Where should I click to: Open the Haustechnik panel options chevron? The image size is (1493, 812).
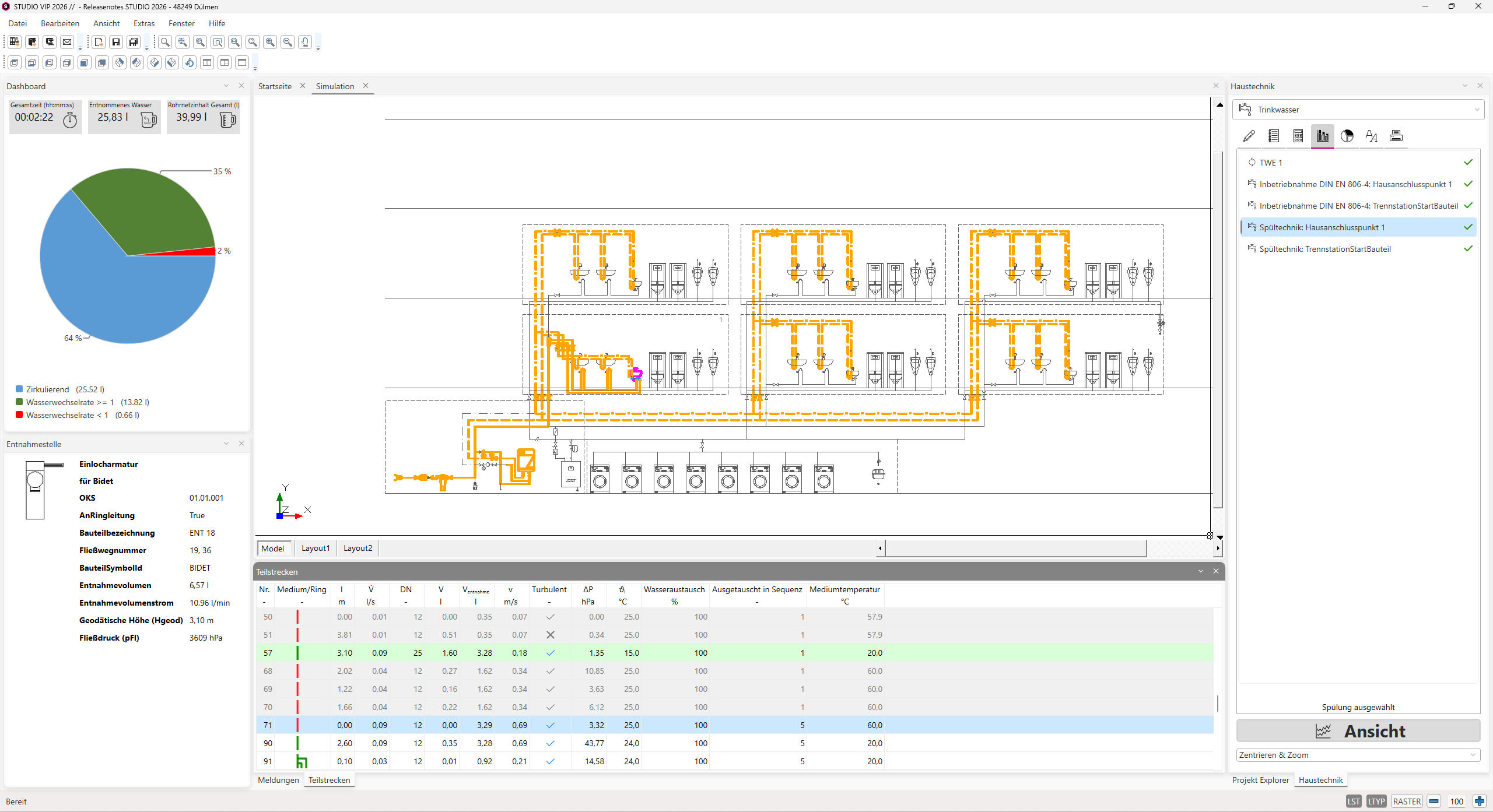click(x=1465, y=86)
